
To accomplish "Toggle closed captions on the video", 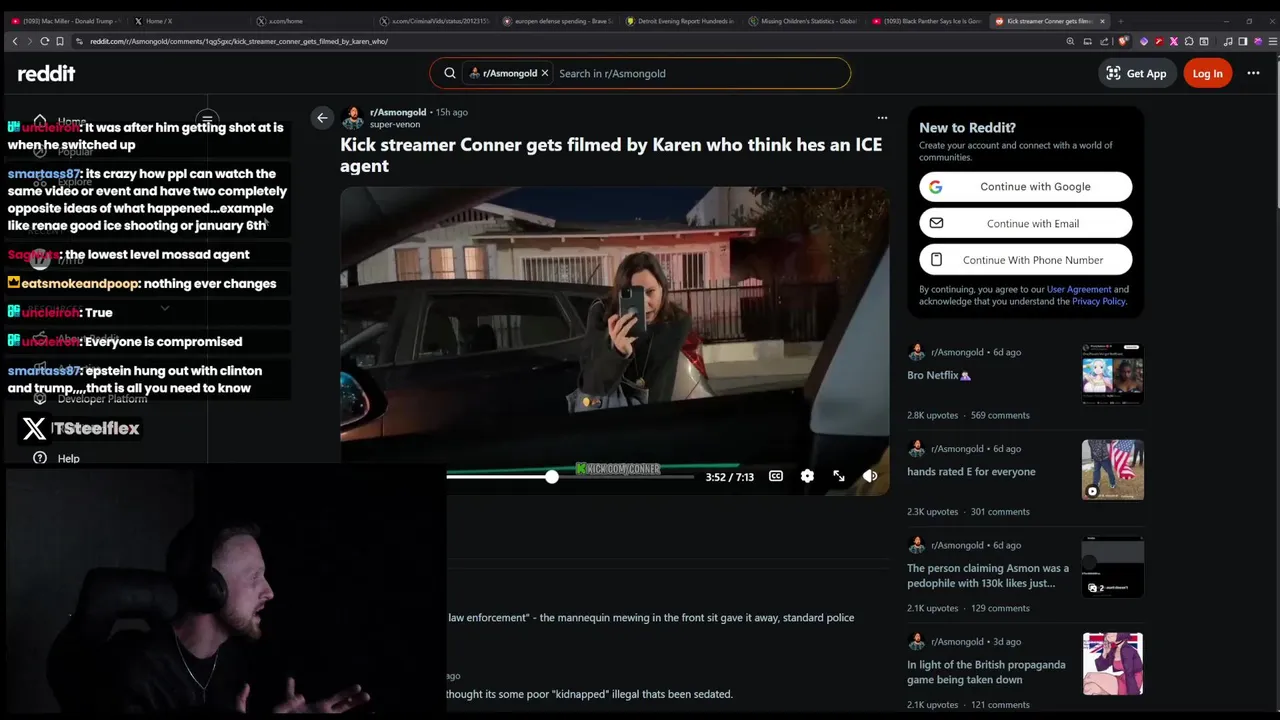I will pos(776,476).
